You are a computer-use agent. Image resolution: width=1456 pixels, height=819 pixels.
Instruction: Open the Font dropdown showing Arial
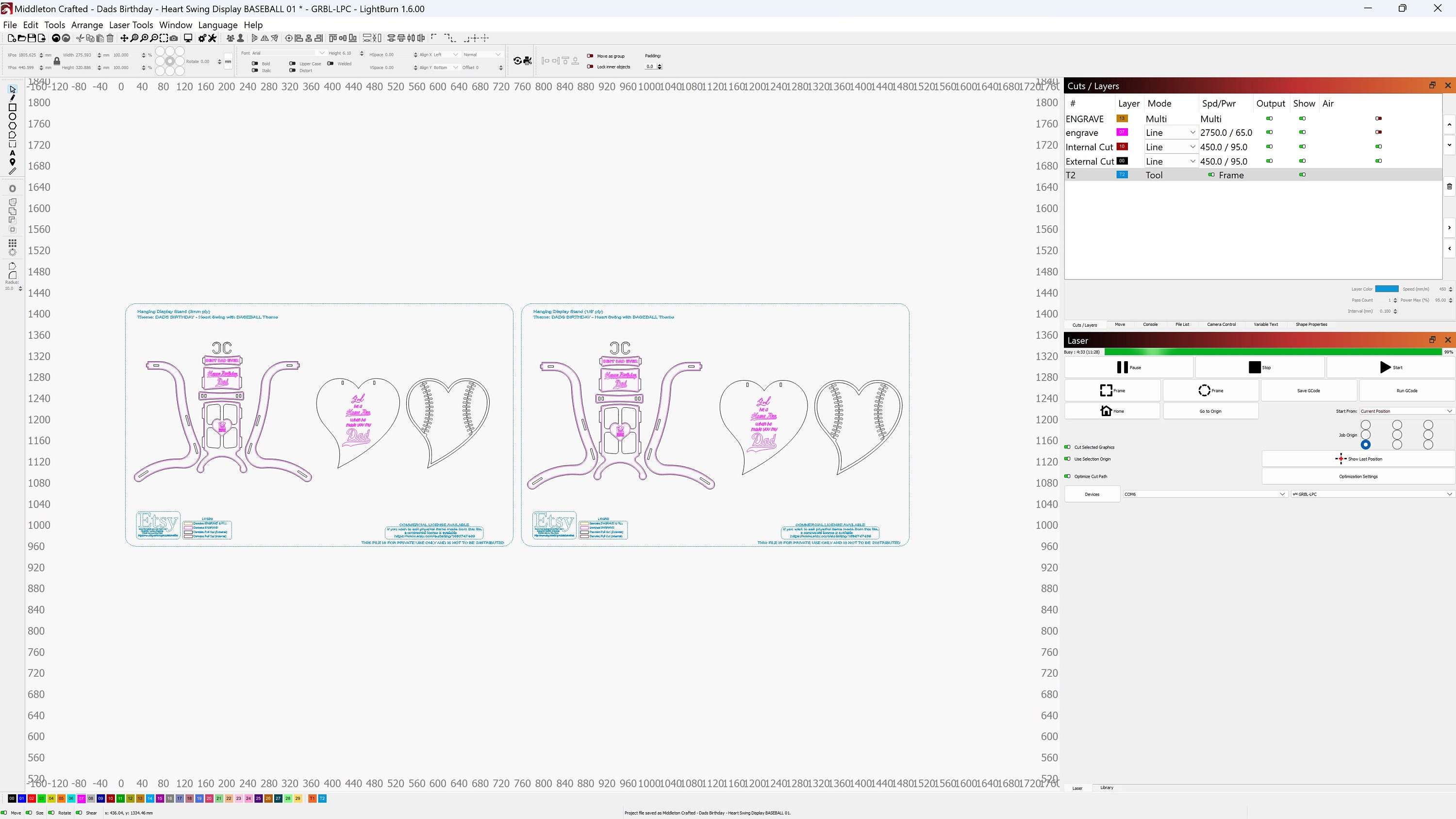click(289, 53)
